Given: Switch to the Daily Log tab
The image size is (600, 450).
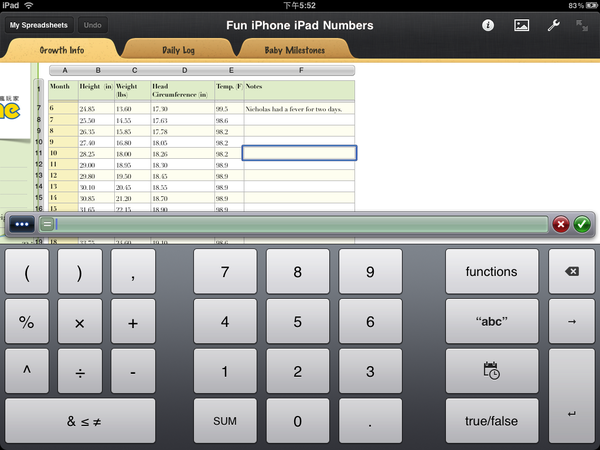Looking at the screenshot, I should click(178, 50).
